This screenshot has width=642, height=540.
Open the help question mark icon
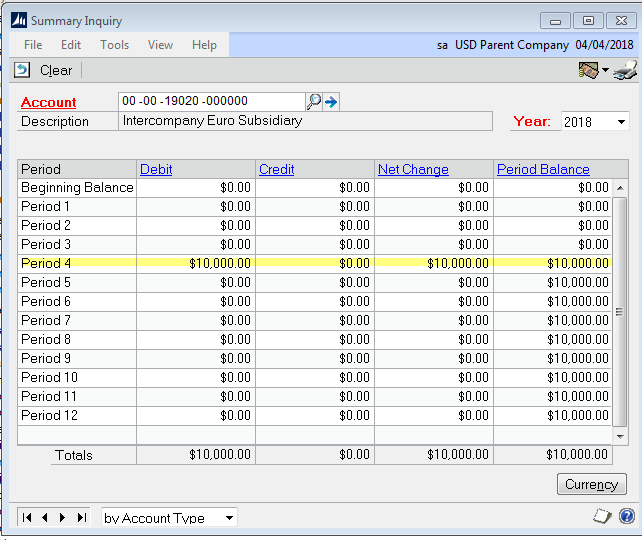point(627,517)
